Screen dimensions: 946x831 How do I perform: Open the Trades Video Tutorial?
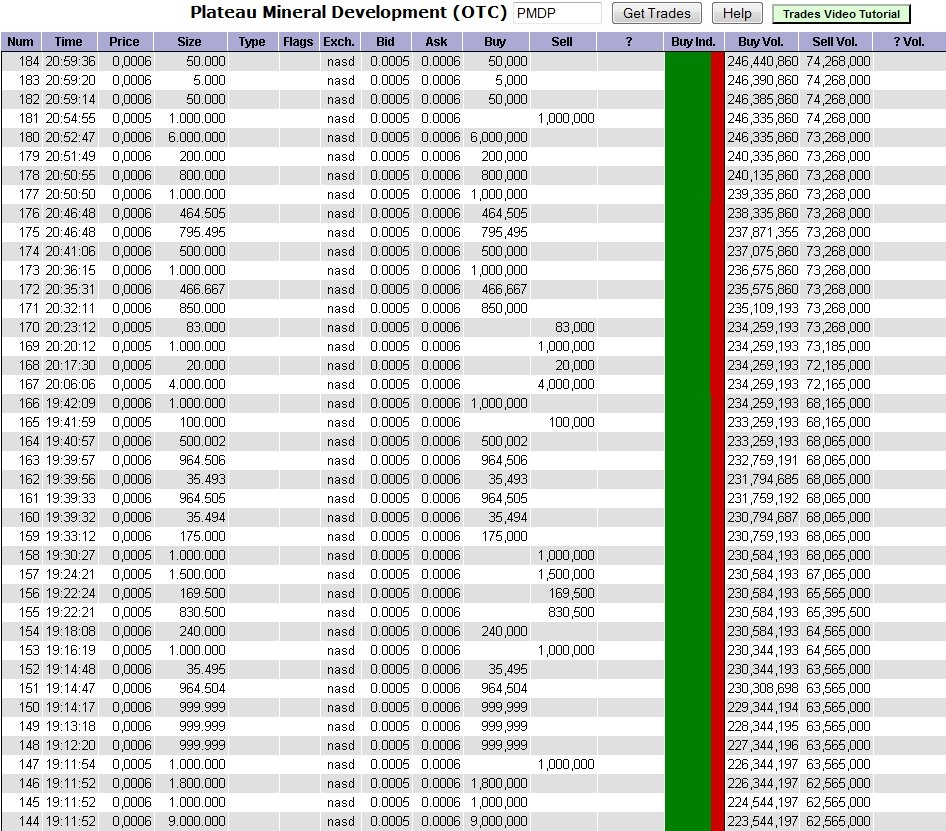point(841,14)
